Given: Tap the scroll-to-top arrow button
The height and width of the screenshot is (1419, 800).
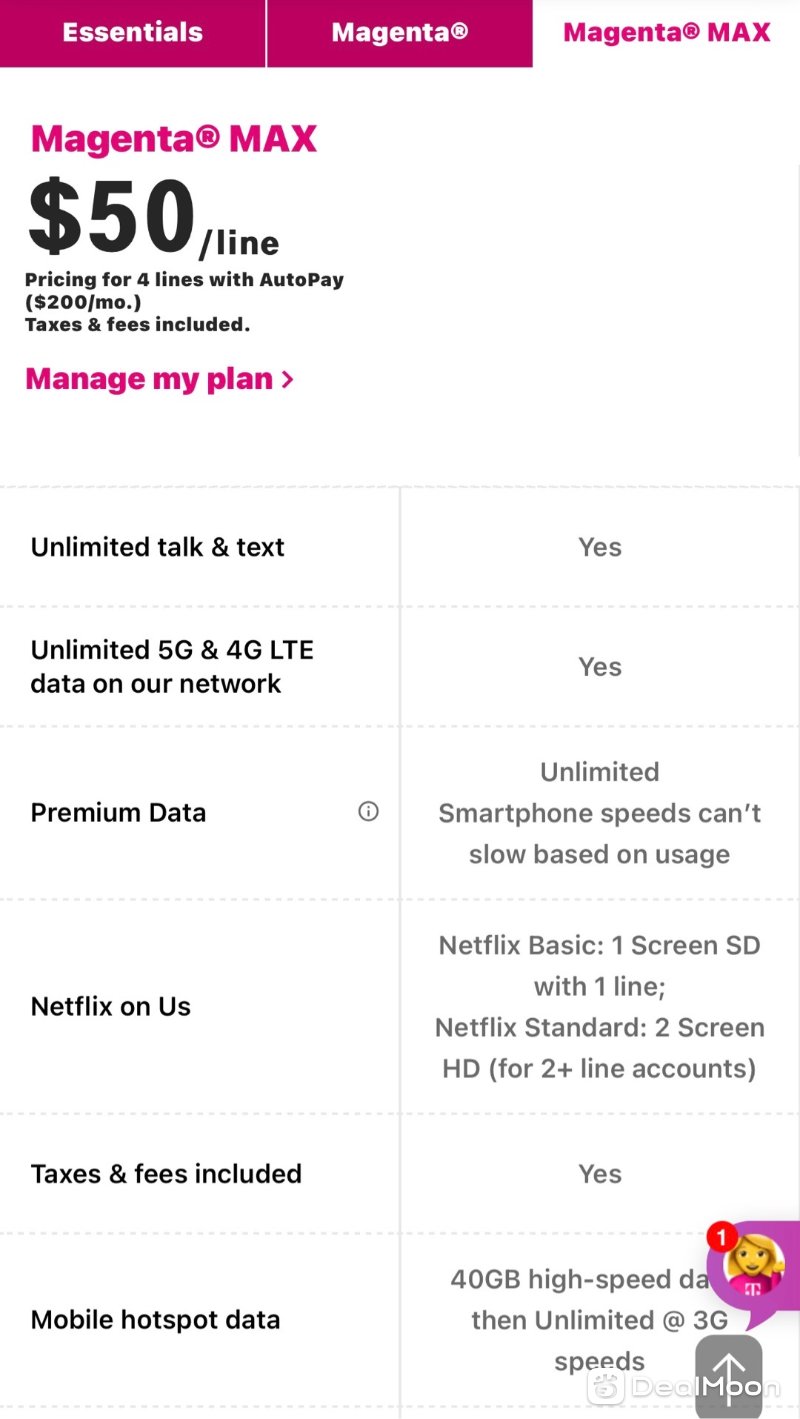Looking at the screenshot, I should [728, 1376].
